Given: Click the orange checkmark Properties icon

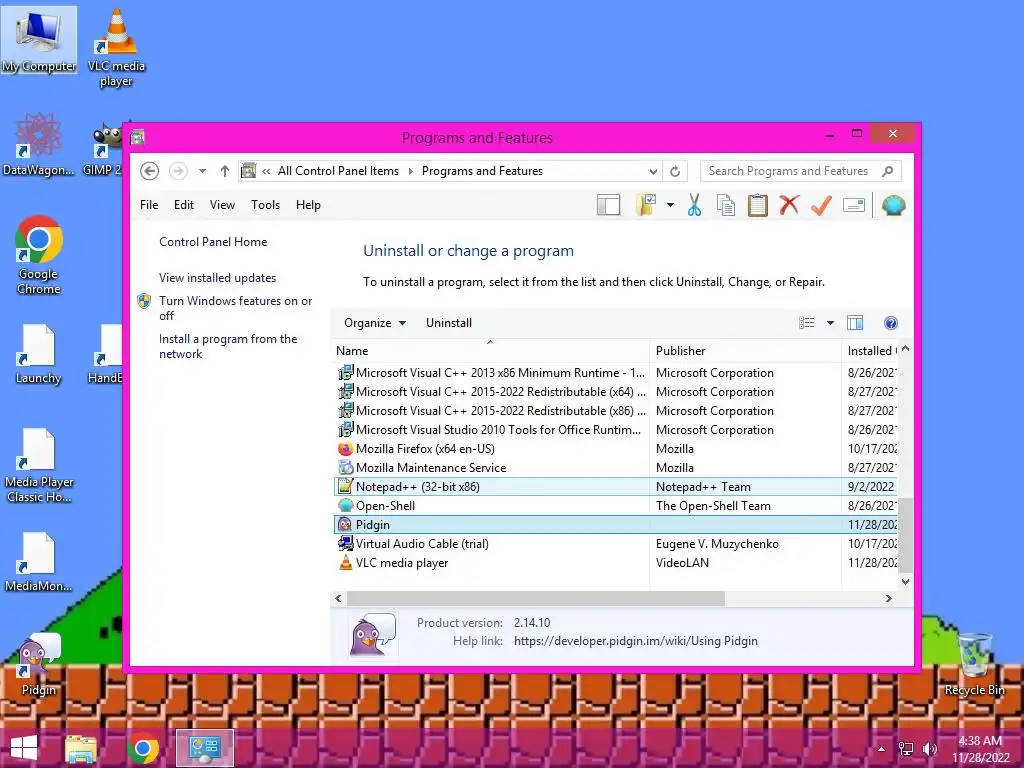Looking at the screenshot, I should click(x=821, y=205).
